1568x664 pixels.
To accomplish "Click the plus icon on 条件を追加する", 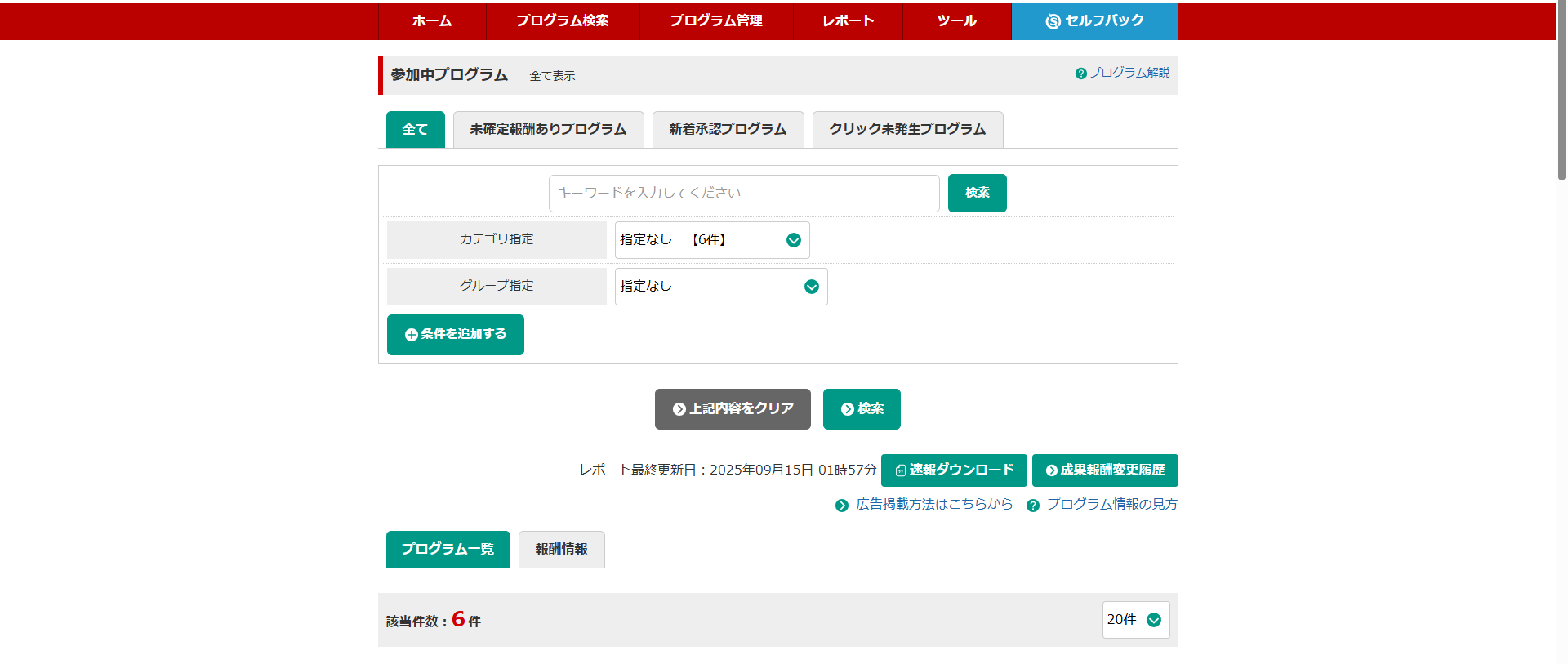I will point(412,335).
